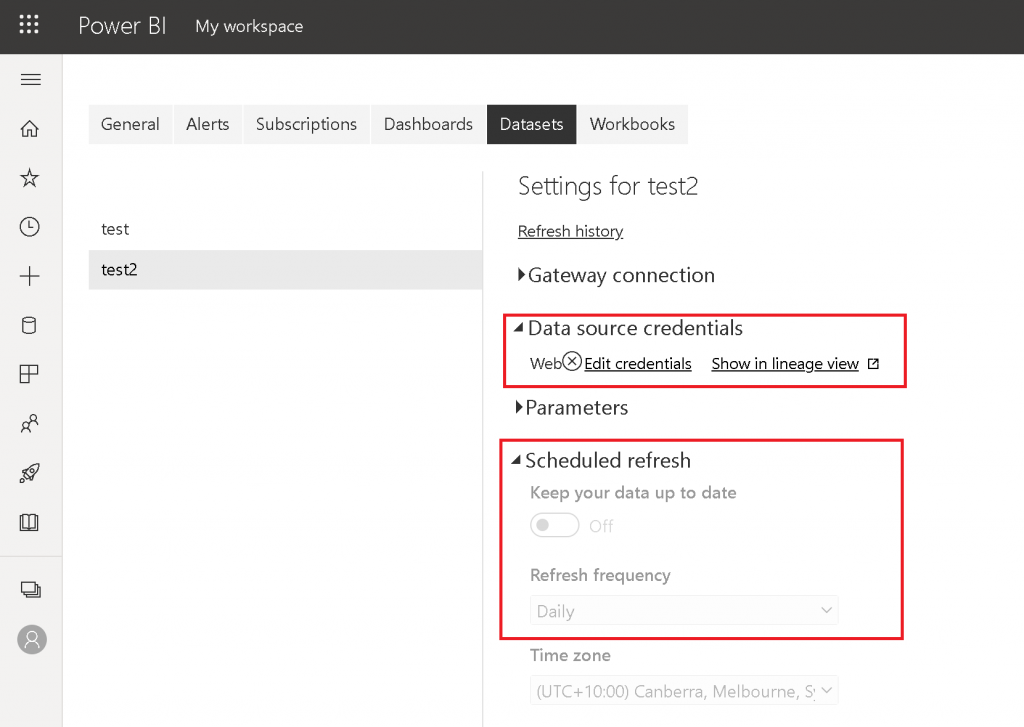Image resolution: width=1024 pixels, height=727 pixels.
Task: Click the user profile avatar icon
Action: [x=31, y=639]
